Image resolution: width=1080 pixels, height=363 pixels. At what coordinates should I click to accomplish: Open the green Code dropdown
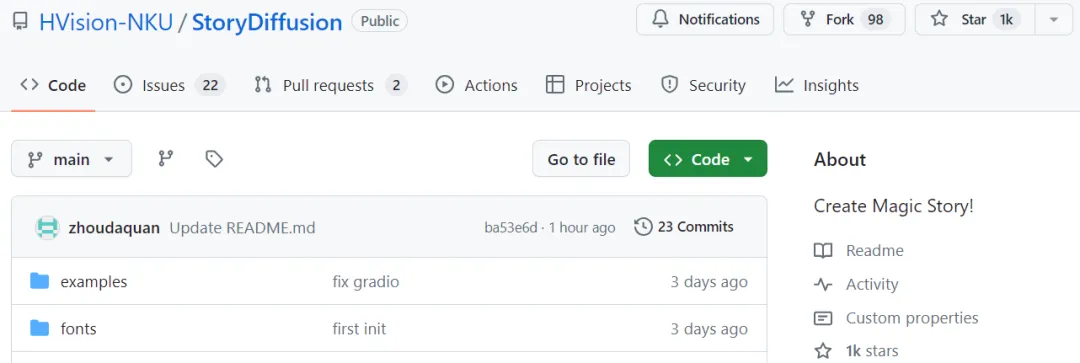point(707,159)
